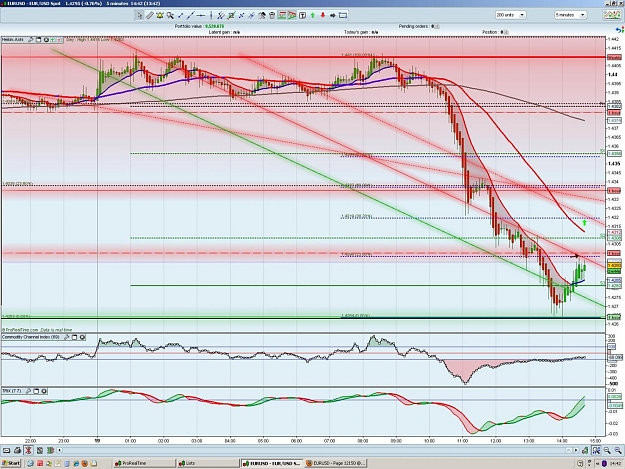Screen dimensions: 625x469
Task: Open the TRIX indicator settings wrench
Action: 28,391
